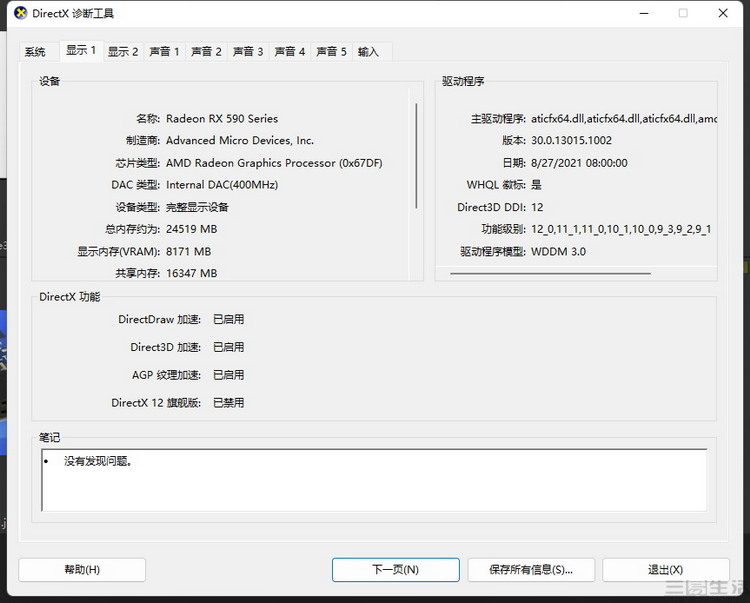Open the 声音 5 tab
The width and height of the screenshot is (750, 603).
(331, 52)
